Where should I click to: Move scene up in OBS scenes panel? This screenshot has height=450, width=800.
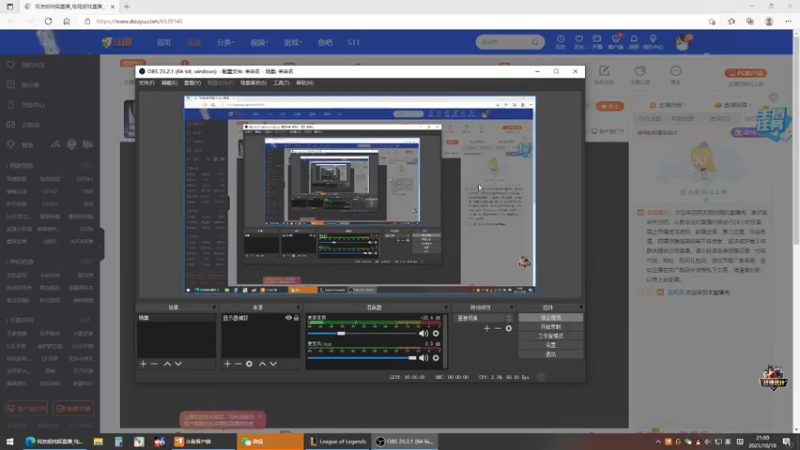[x=167, y=364]
